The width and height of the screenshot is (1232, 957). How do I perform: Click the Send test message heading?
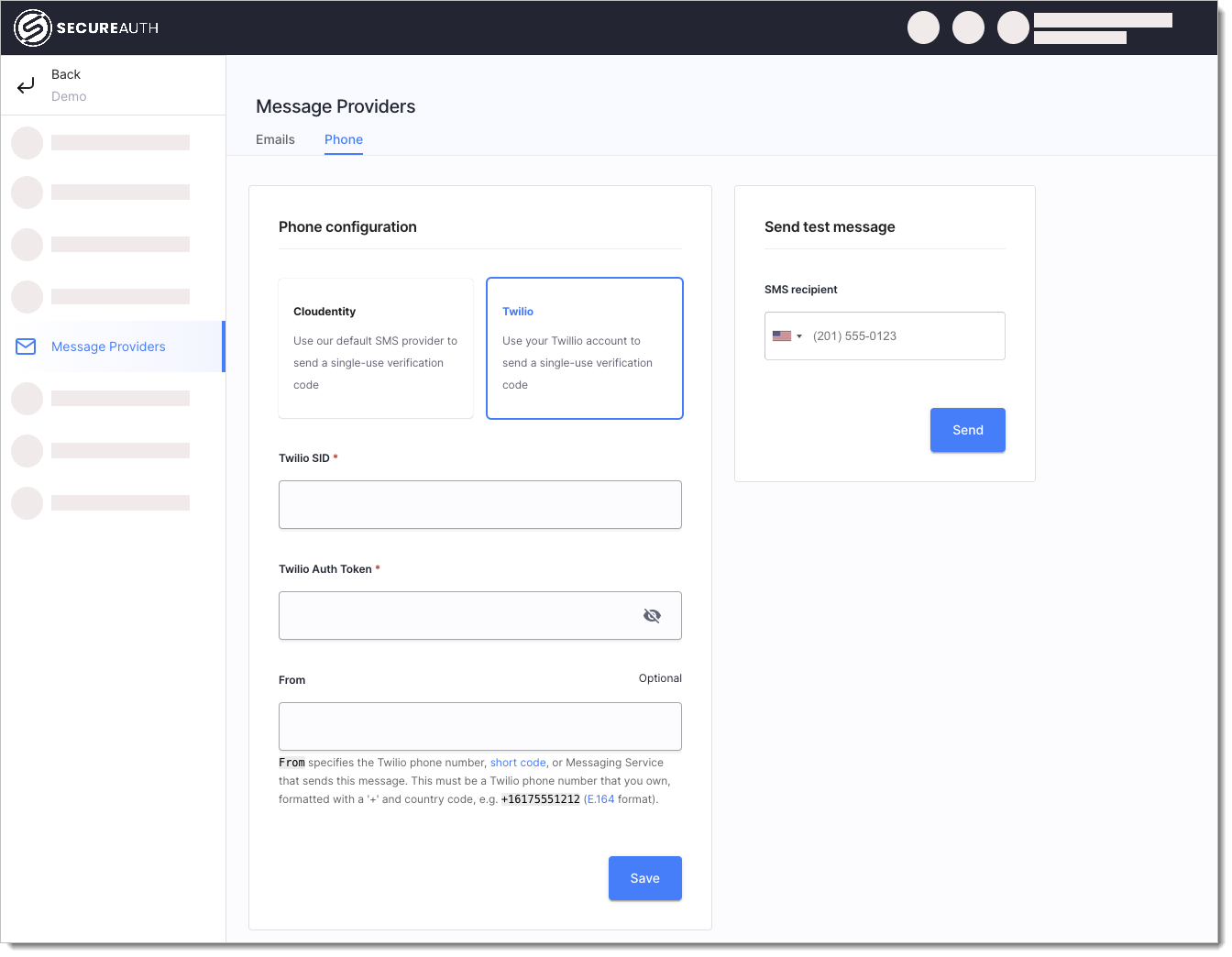click(x=830, y=227)
